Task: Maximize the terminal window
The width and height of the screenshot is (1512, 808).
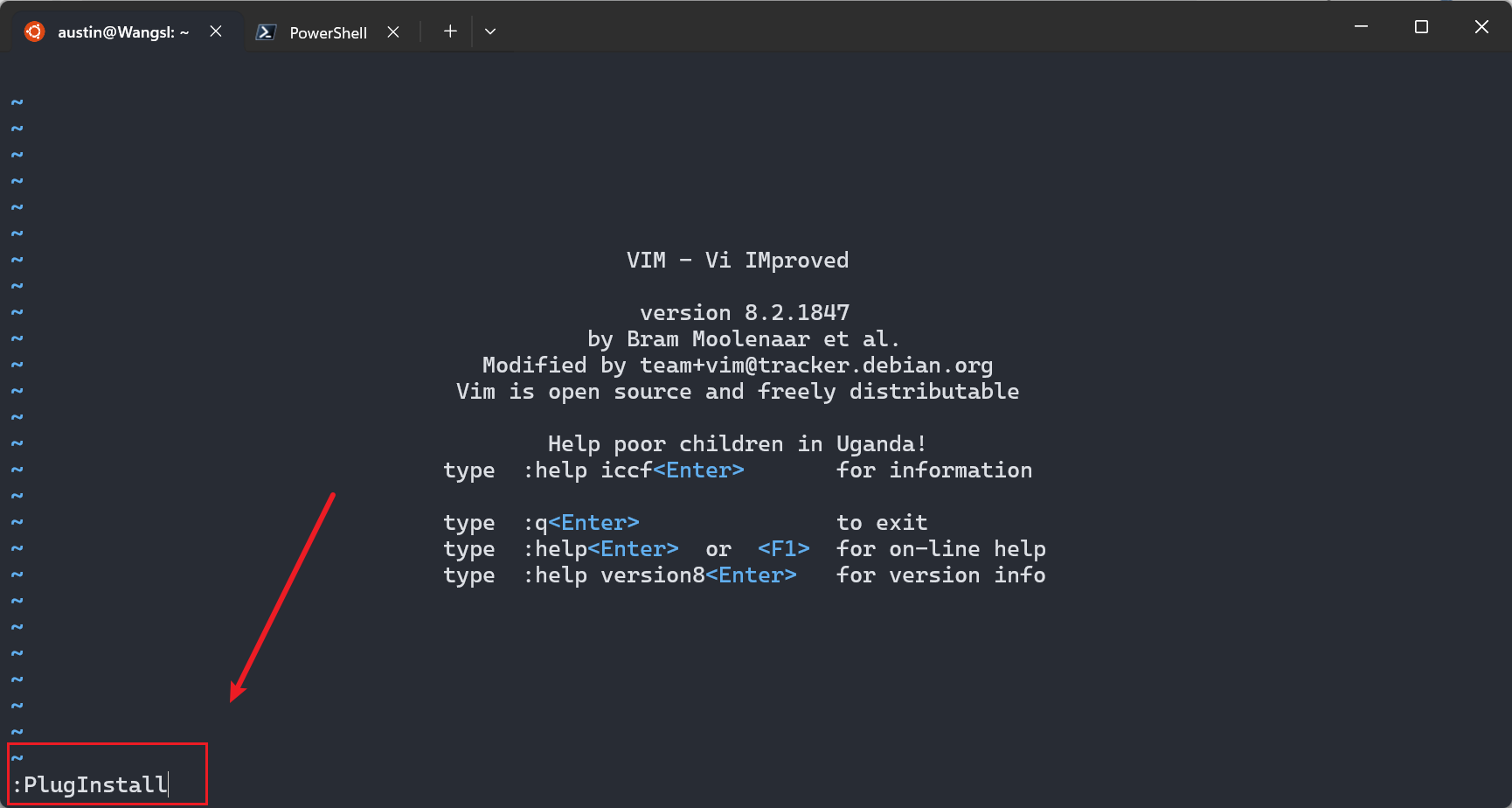Action: click(x=1421, y=27)
